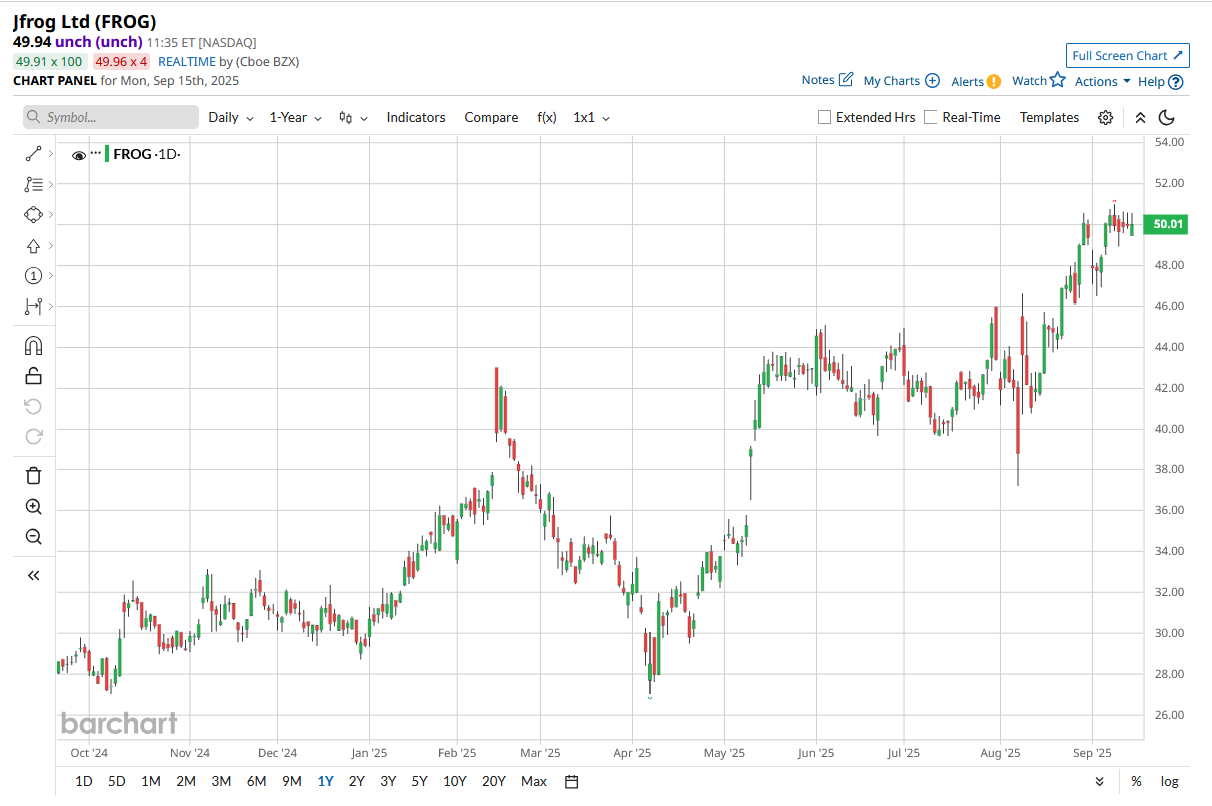The height and width of the screenshot is (806, 1212).
Task: Expand shapes tool options arrow
Action: click(x=50, y=215)
